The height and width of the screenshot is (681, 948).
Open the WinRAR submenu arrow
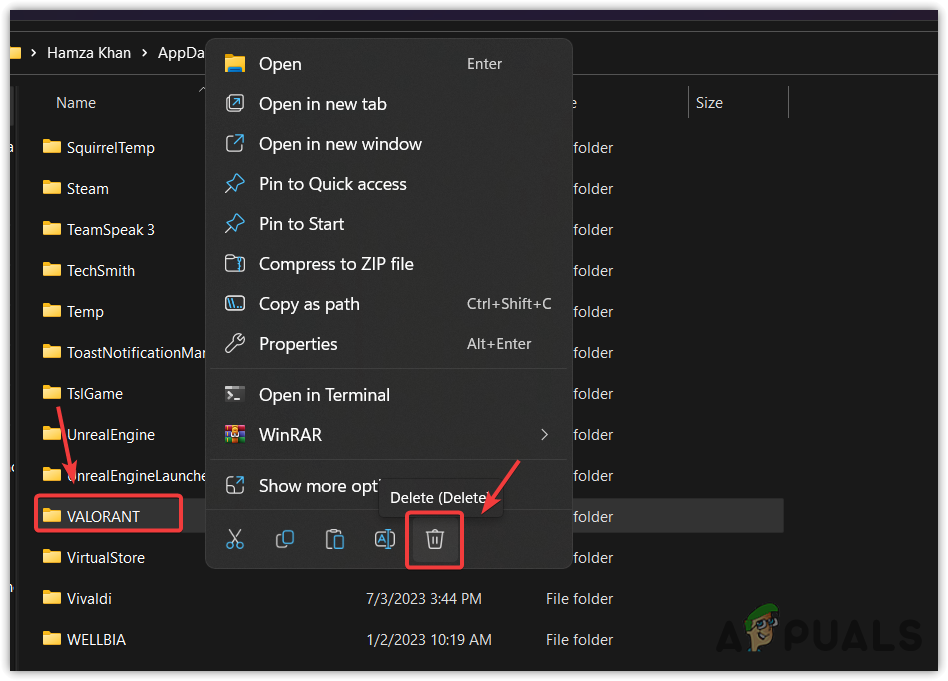[544, 435]
